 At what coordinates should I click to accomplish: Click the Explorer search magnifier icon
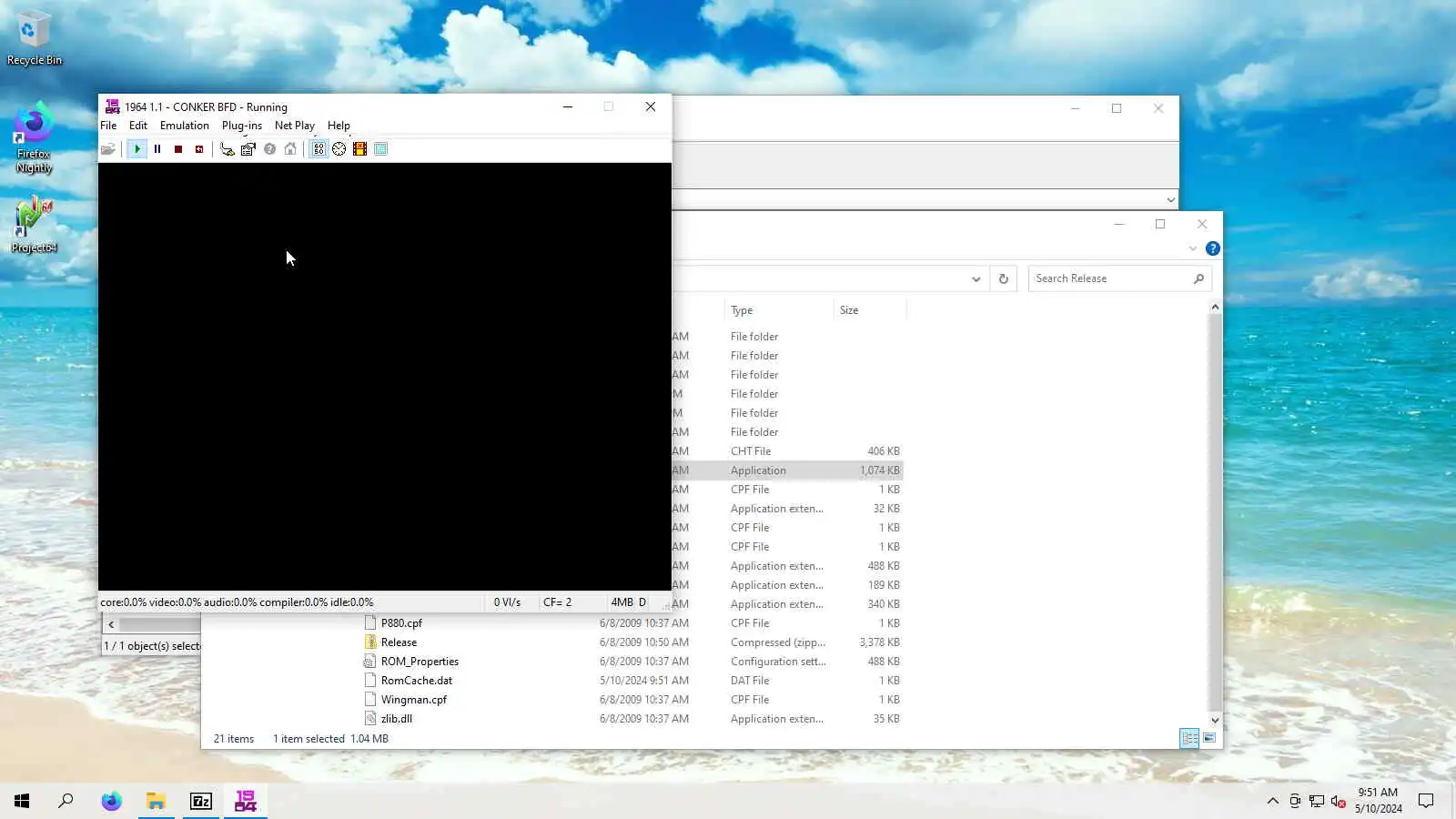click(1198, 278)
